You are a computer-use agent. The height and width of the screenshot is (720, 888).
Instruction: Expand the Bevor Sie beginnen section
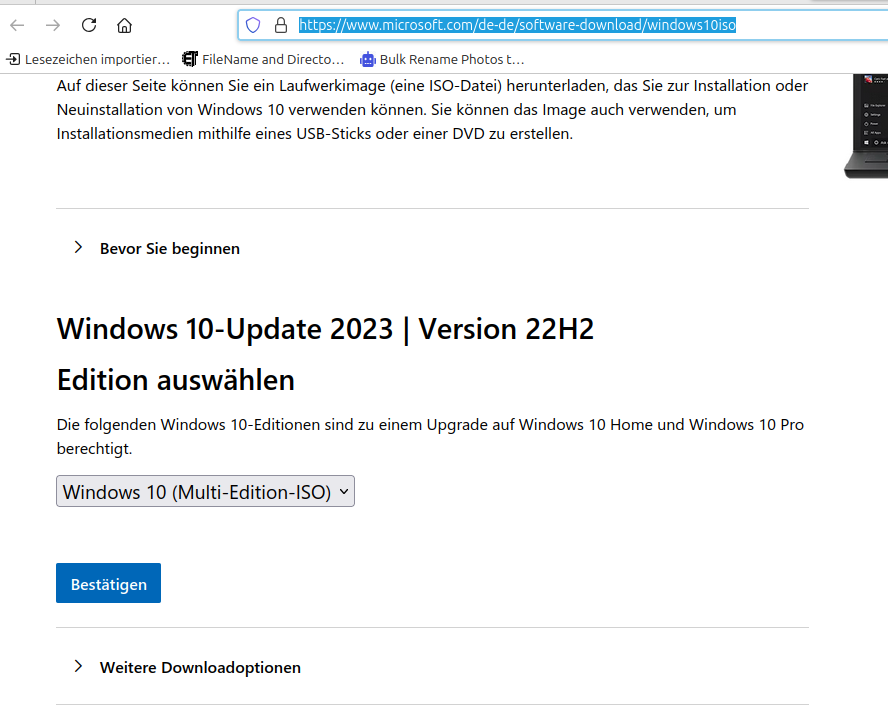click(x=169, y=248)
